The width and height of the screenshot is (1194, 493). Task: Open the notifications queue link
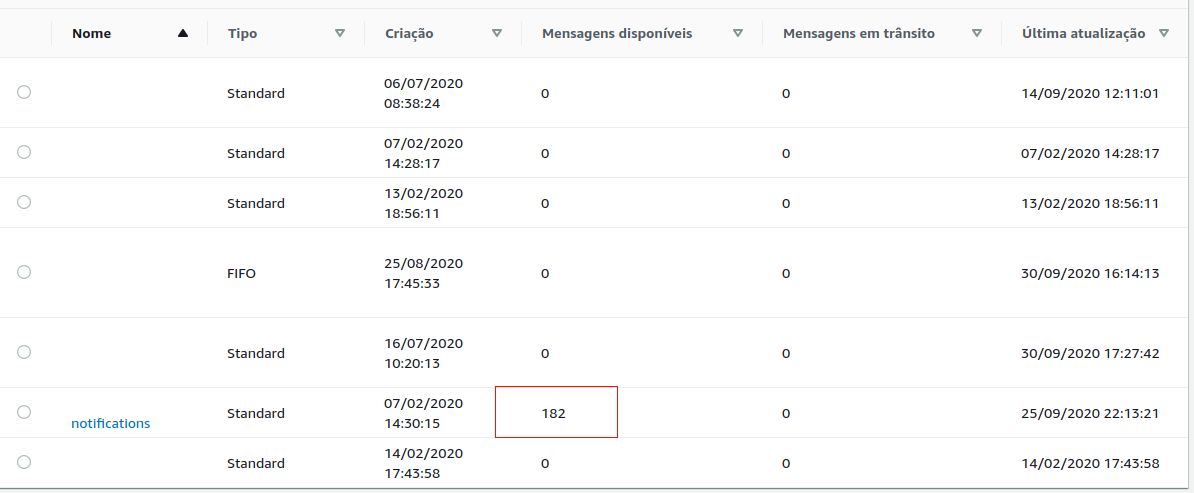110,423
